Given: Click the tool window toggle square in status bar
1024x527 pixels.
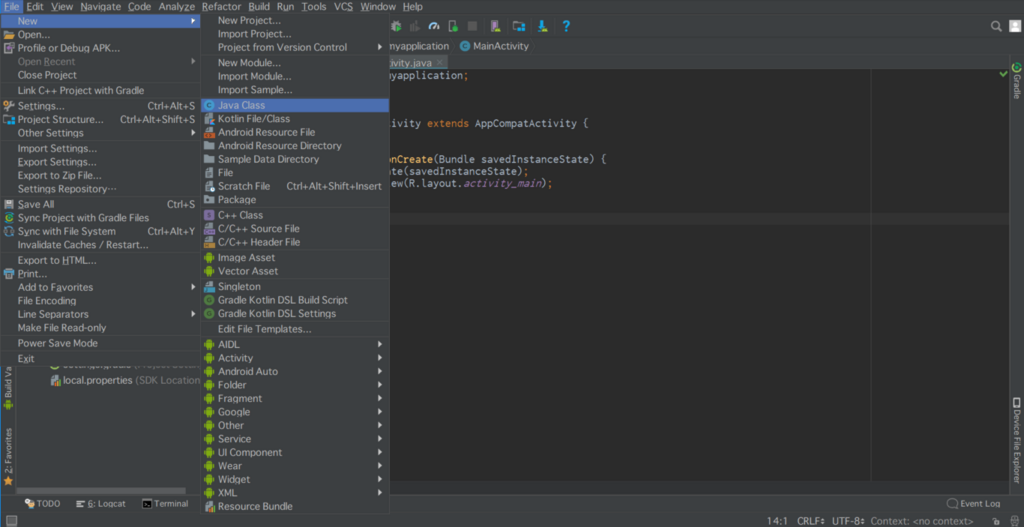Looking at the screenshot, I should (11, 520).
